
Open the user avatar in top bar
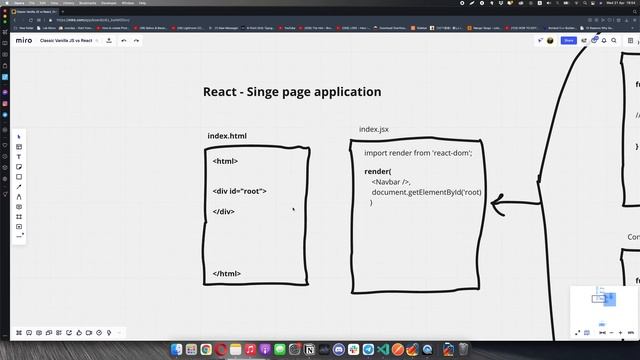pyautogui.click(x=550, y=40)
